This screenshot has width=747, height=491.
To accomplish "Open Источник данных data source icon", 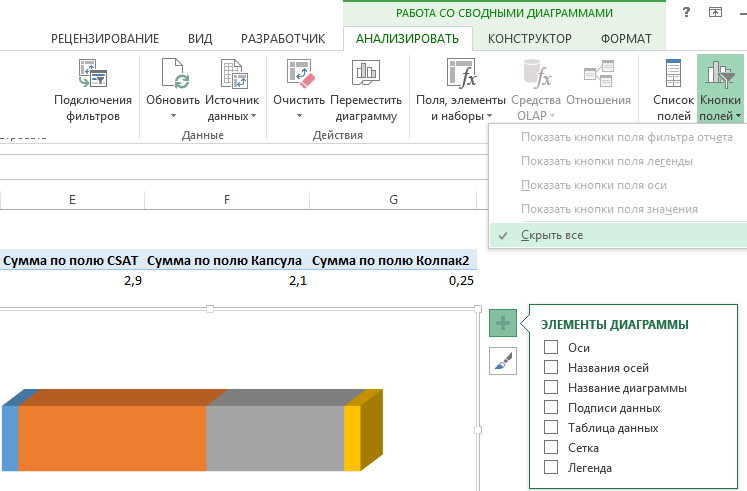I will tap(232, 74).
